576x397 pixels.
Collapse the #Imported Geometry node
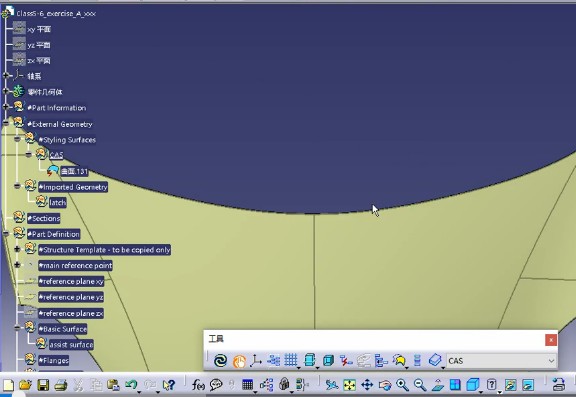[17, 186]
